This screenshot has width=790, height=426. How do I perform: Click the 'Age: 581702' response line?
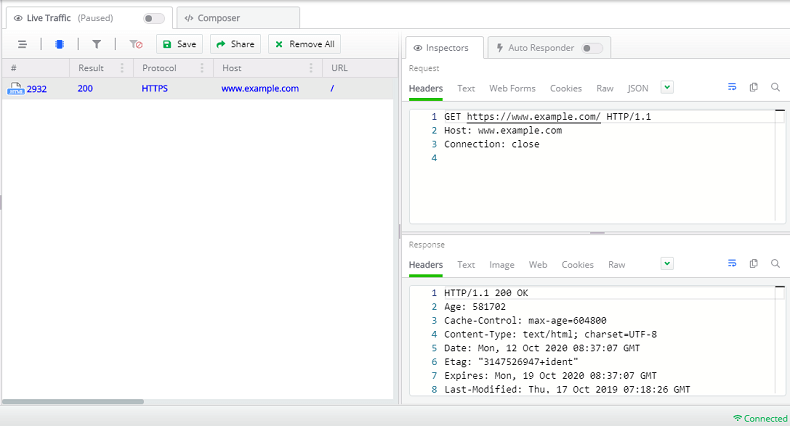coord(475,307)
